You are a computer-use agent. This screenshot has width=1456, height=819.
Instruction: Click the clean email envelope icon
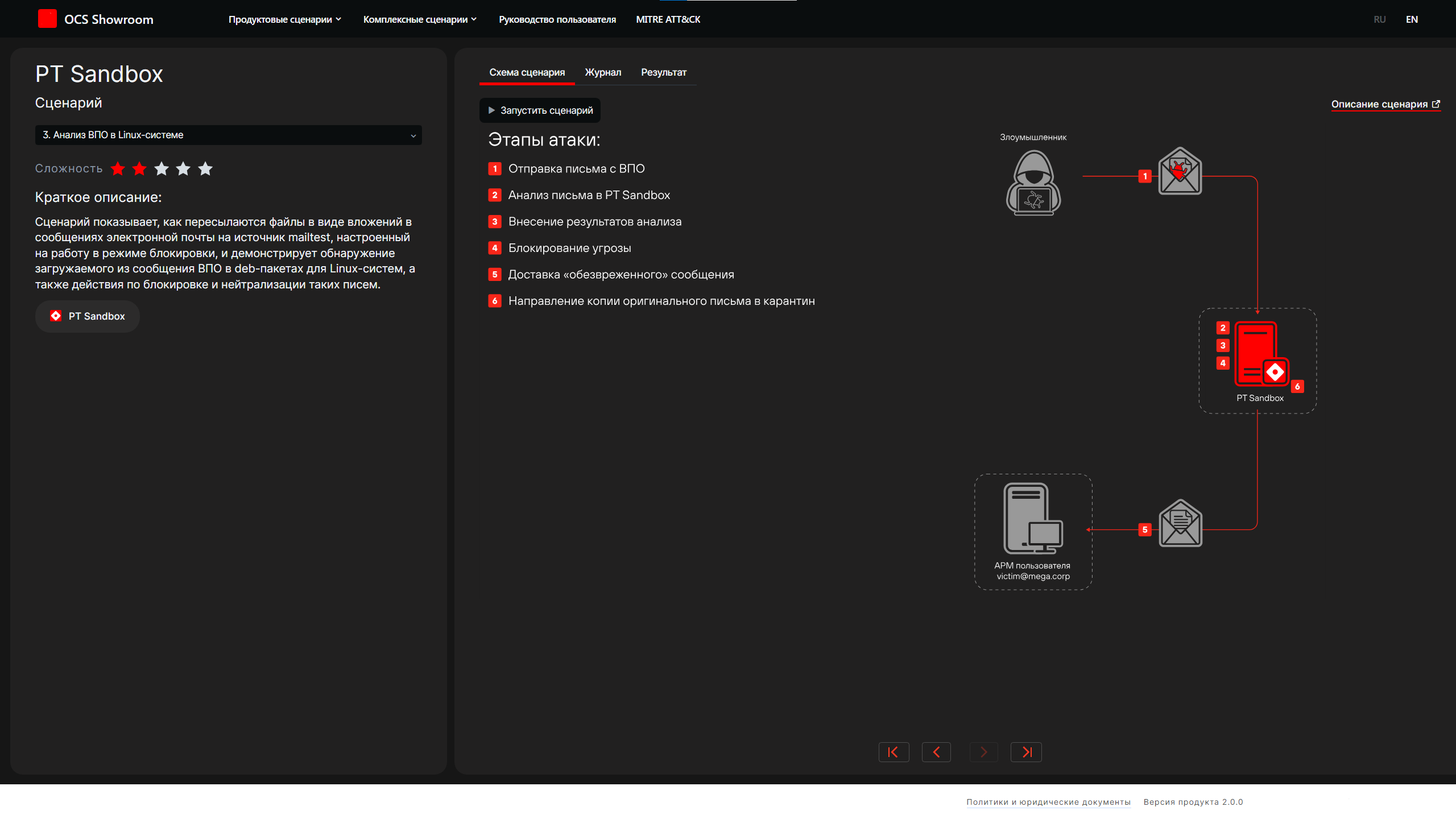pos(1180,523)
